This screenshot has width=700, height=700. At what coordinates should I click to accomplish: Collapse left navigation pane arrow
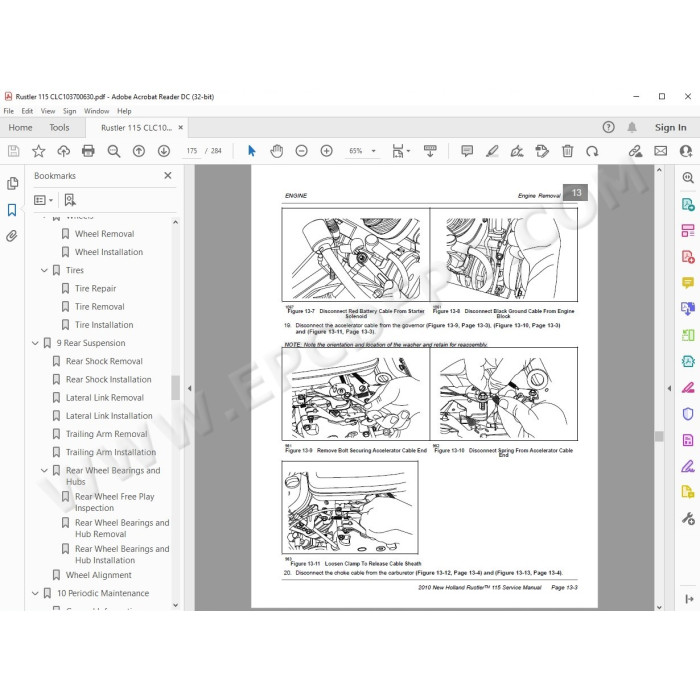click(189, 388)
